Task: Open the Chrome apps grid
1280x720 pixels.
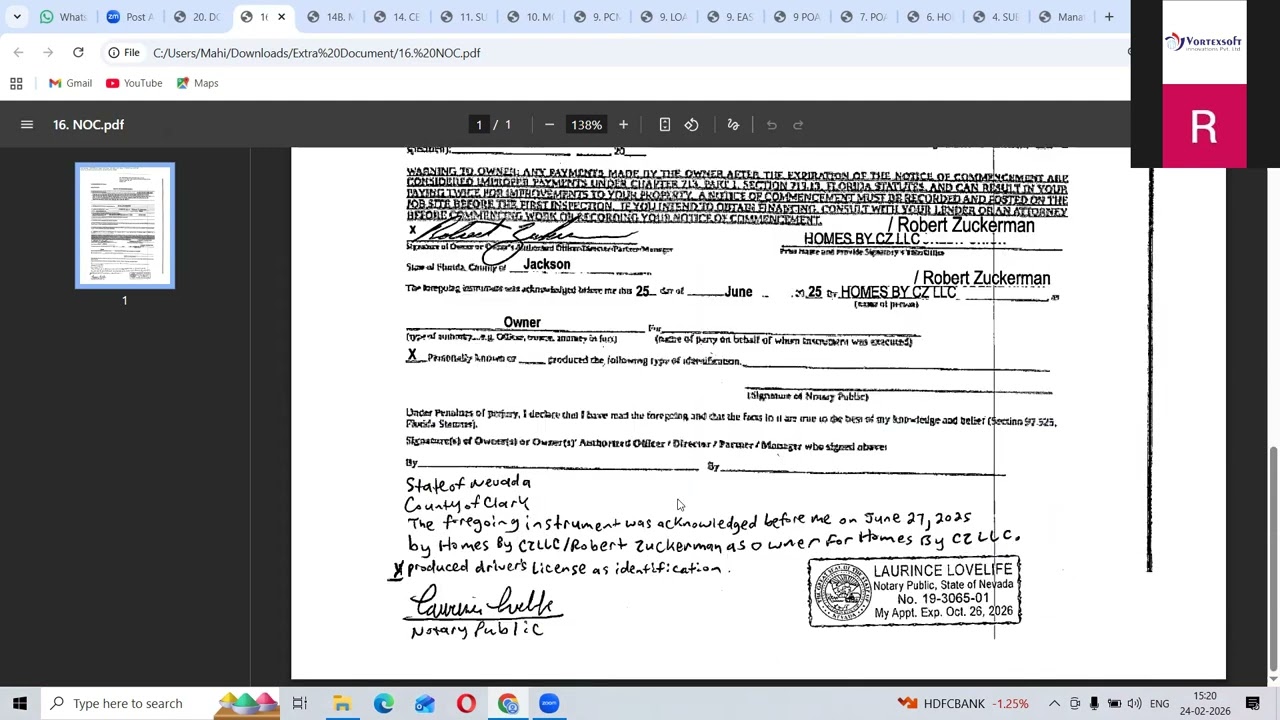Action: [16, 83]
